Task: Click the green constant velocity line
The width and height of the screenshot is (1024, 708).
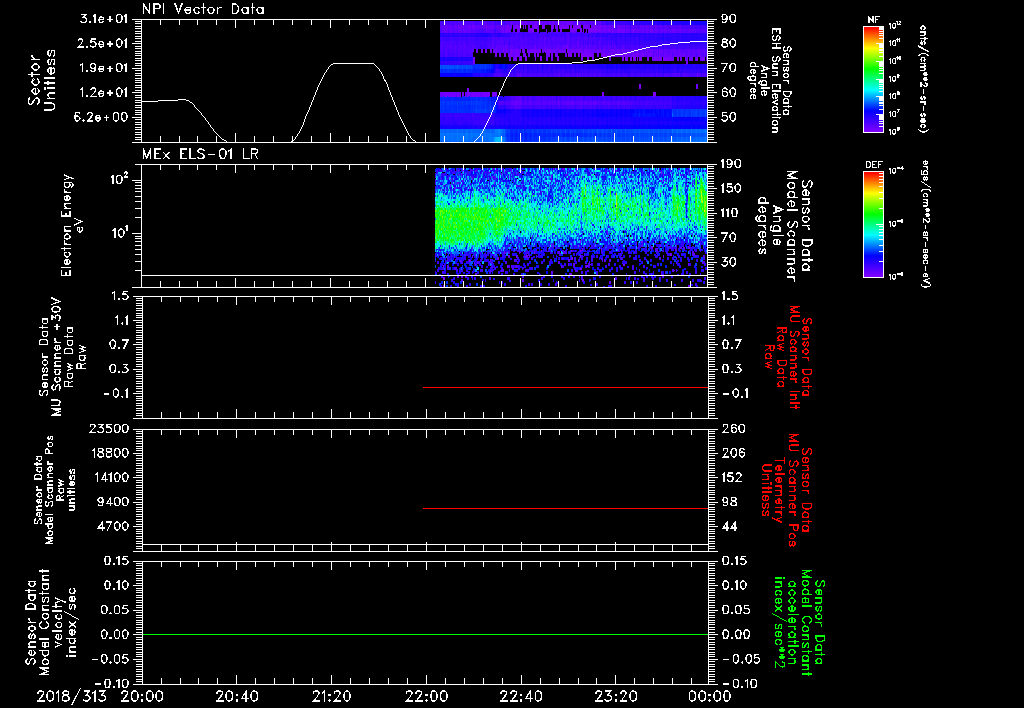Action: [x=425, y=634]
